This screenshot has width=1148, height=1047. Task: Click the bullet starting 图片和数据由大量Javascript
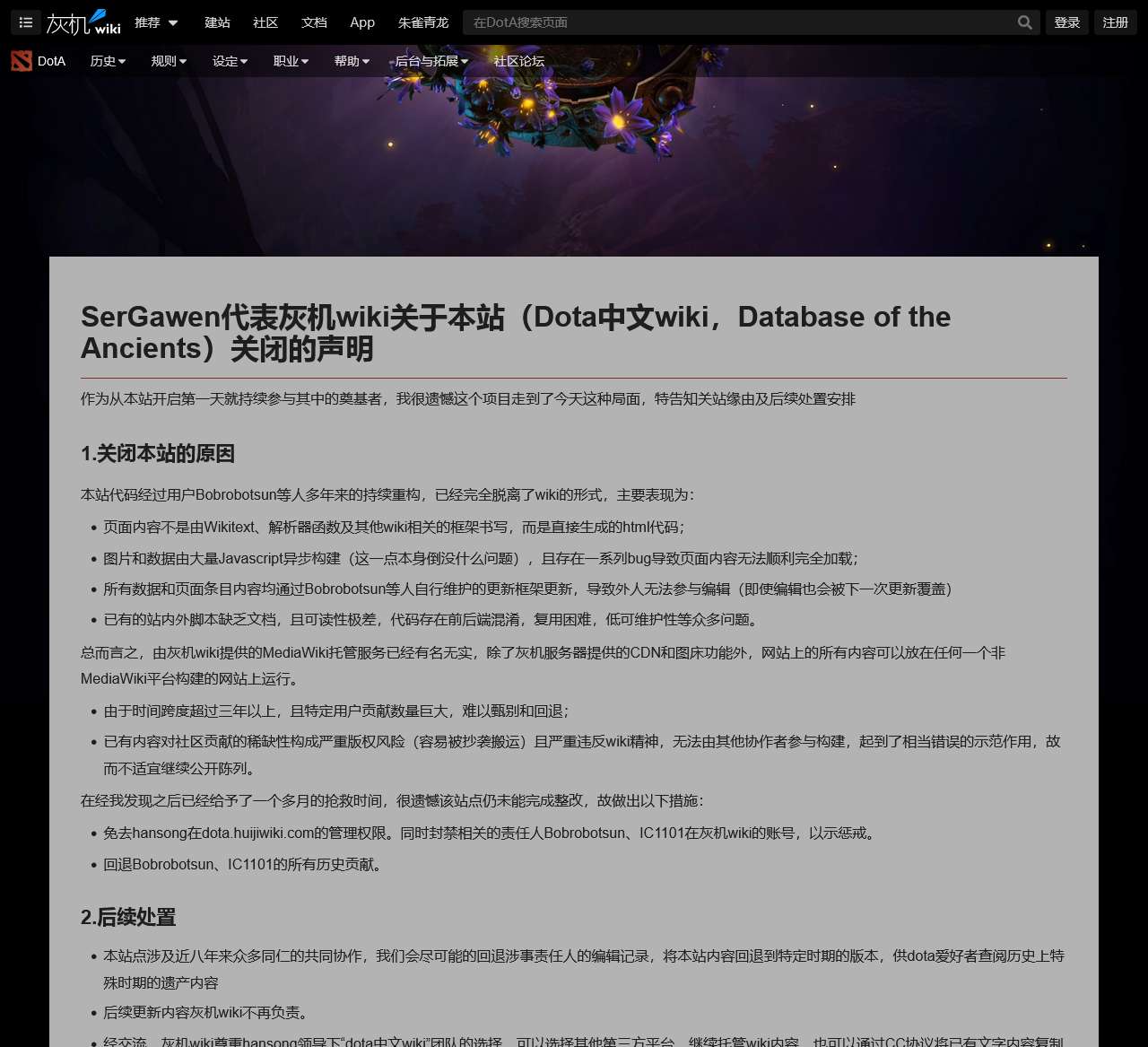click(483, 558)
